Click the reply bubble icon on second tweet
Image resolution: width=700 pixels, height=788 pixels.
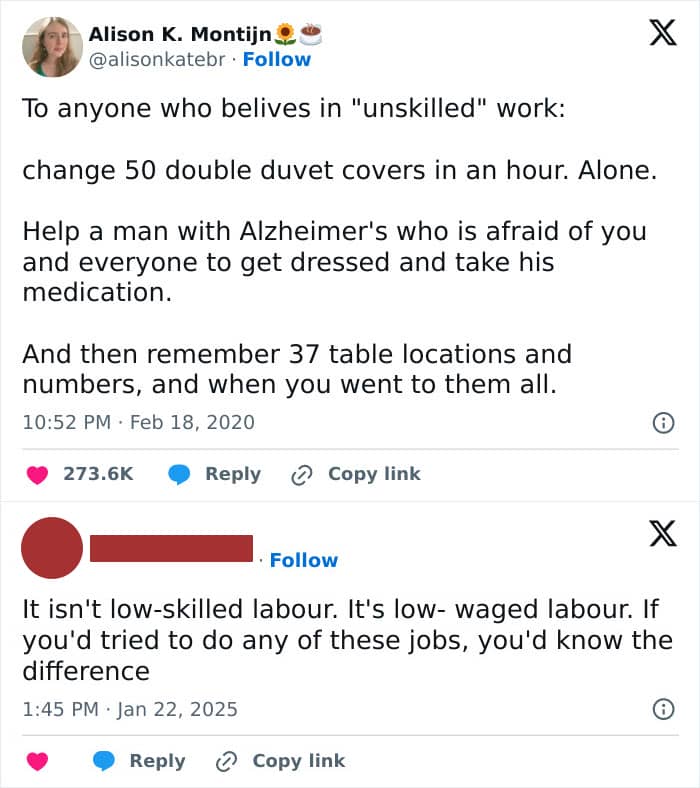104,762
